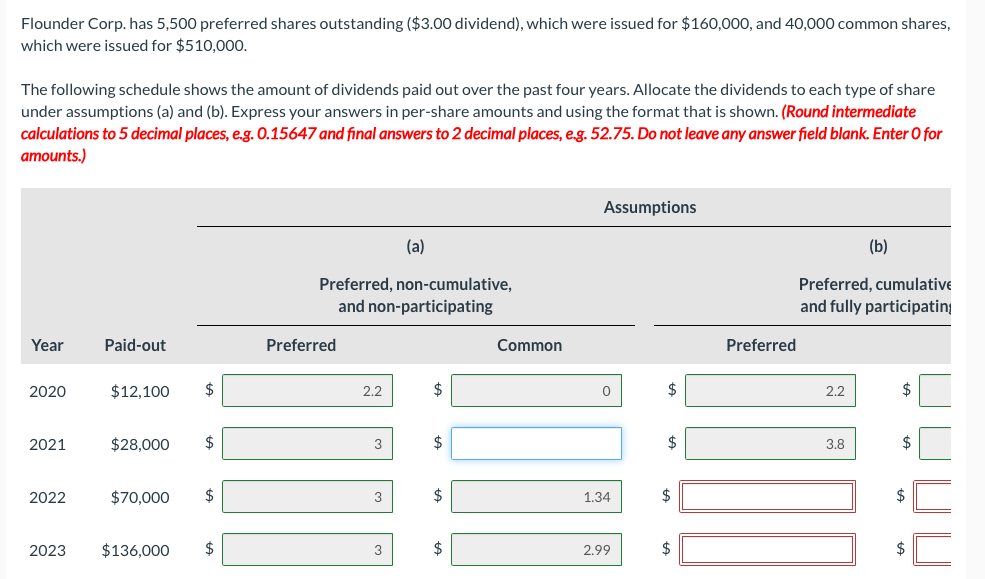Select 2021 rightmost field under assumption (b)
Screen dimensions: 985x579
click(x=952, y=444)
